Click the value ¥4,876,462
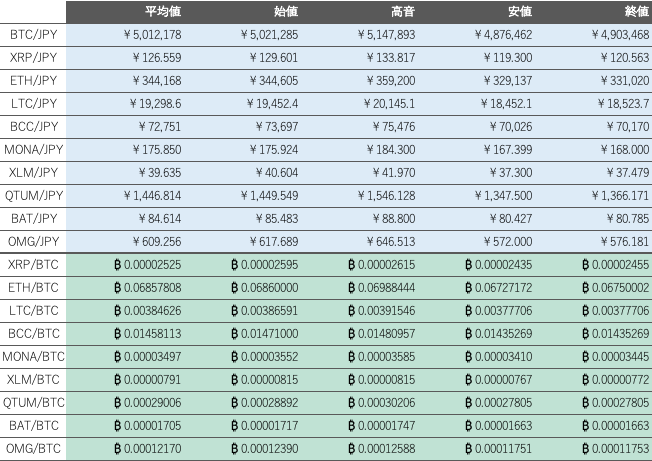The image size is (652, 461). point(504,35)
